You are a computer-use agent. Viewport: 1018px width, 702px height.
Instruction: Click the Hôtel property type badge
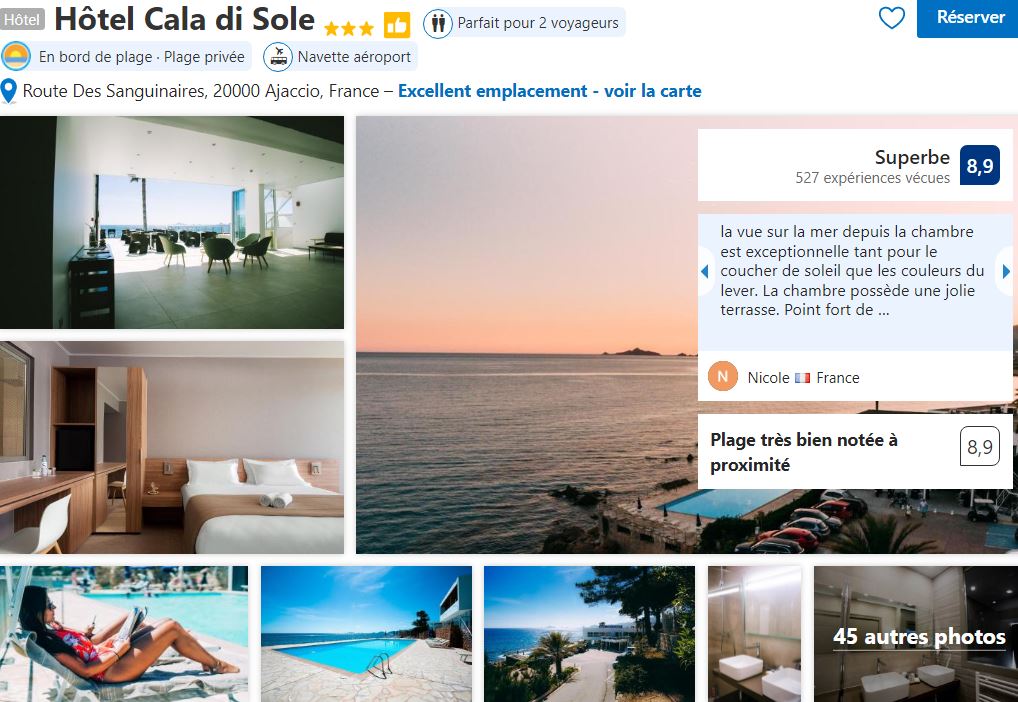[x=22, y=19]
